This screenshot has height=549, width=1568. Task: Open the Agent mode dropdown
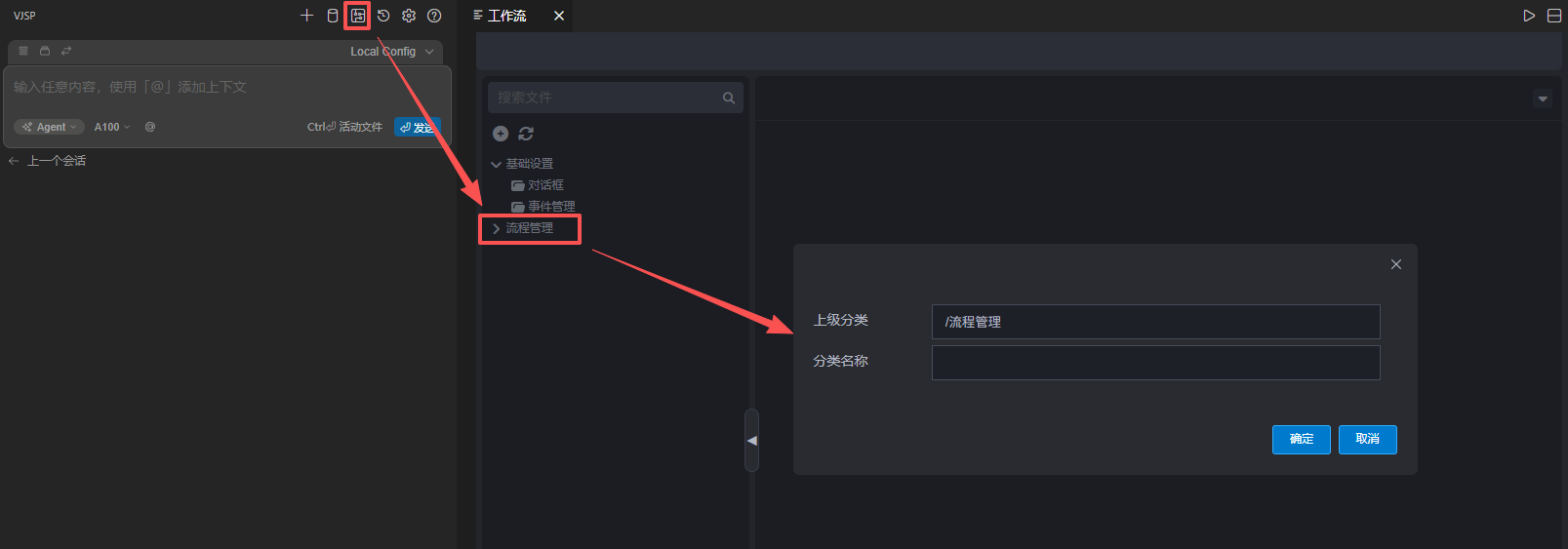(x=49, y=127)
